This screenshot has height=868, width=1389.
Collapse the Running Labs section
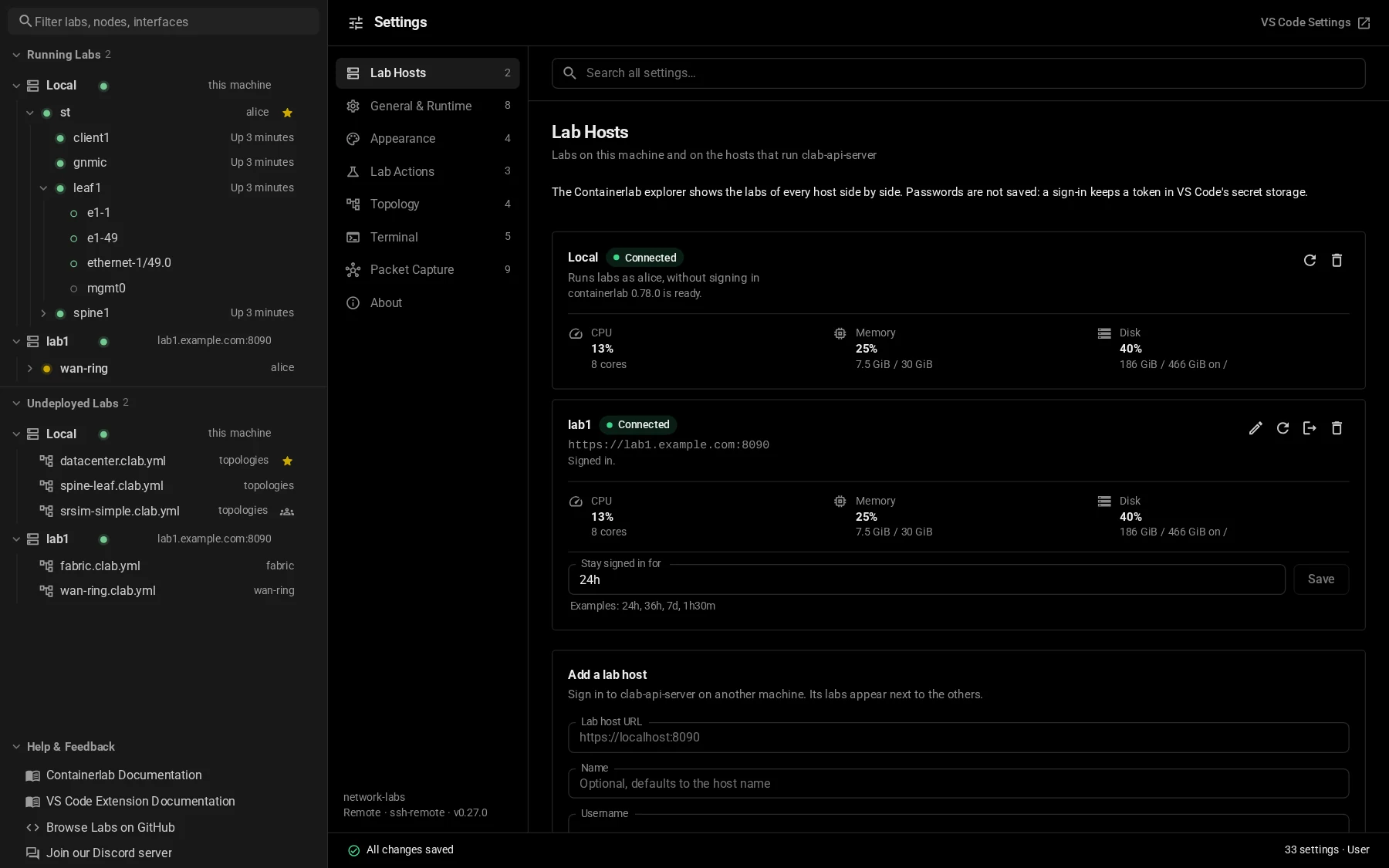[x=16, y=55]
